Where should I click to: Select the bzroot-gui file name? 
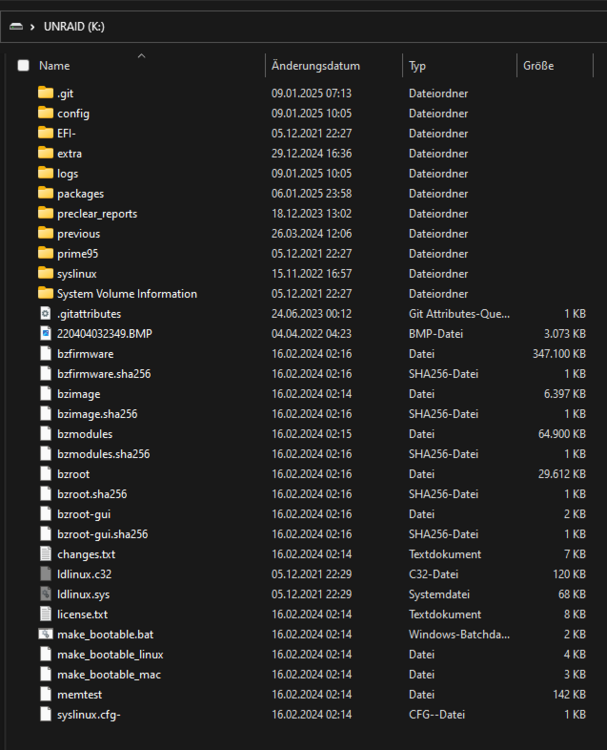pos(84,514)
